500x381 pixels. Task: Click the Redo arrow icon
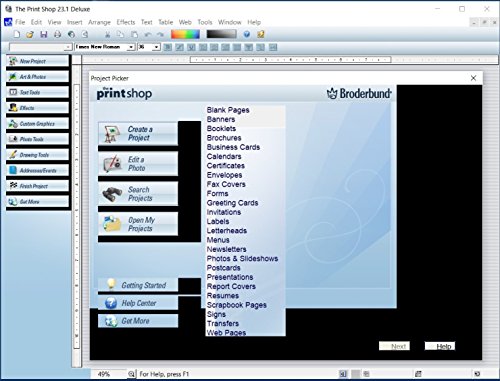pyautogui.click(x=161, y=34)
